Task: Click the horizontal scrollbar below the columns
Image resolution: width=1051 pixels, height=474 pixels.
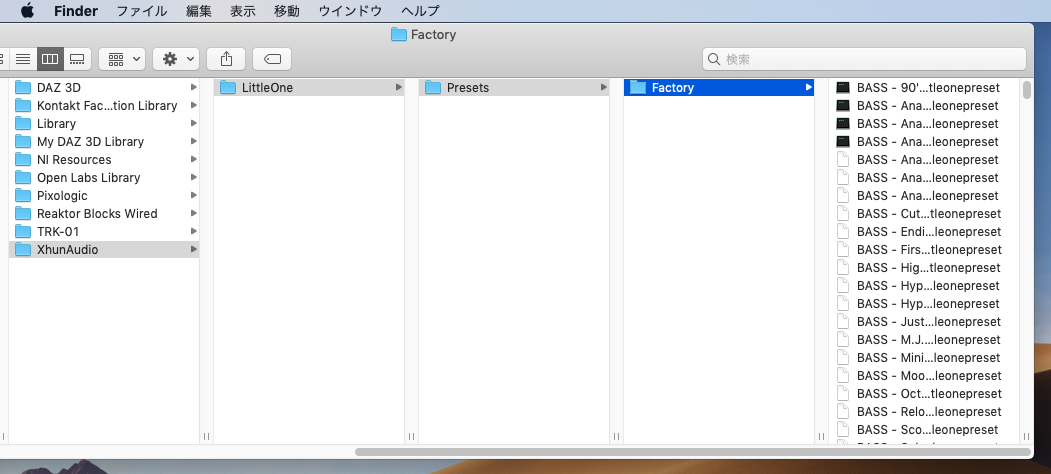Action: click(693, 452)
